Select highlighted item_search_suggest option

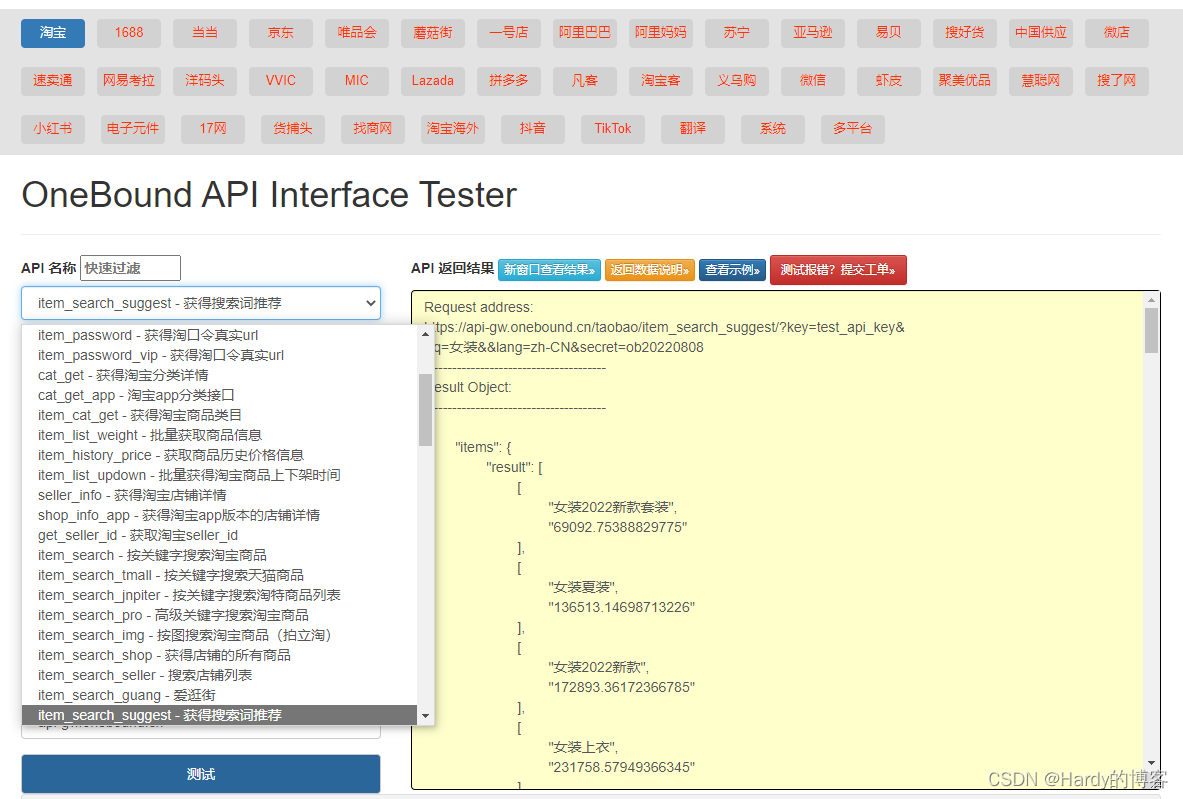point(220,715)
